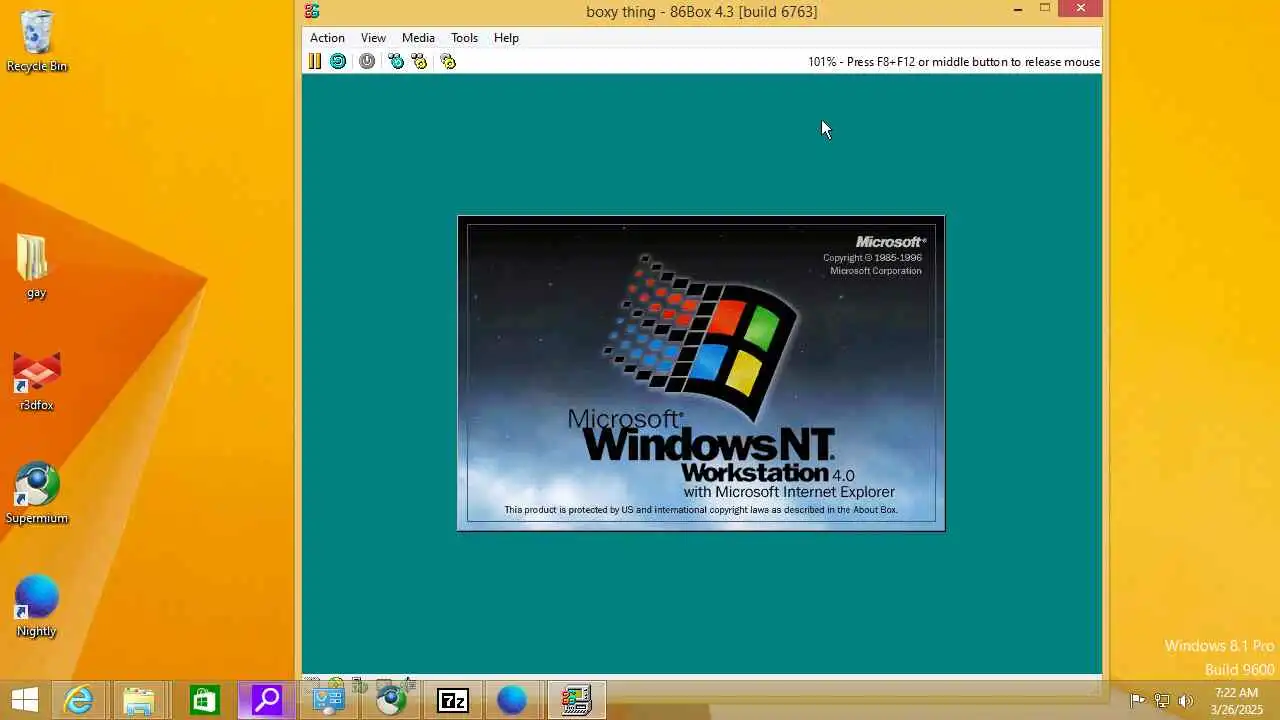This screenshot has width=1280, height=720.
Task: Click the active 86Box taskbar button
Action: coord(576,701)
